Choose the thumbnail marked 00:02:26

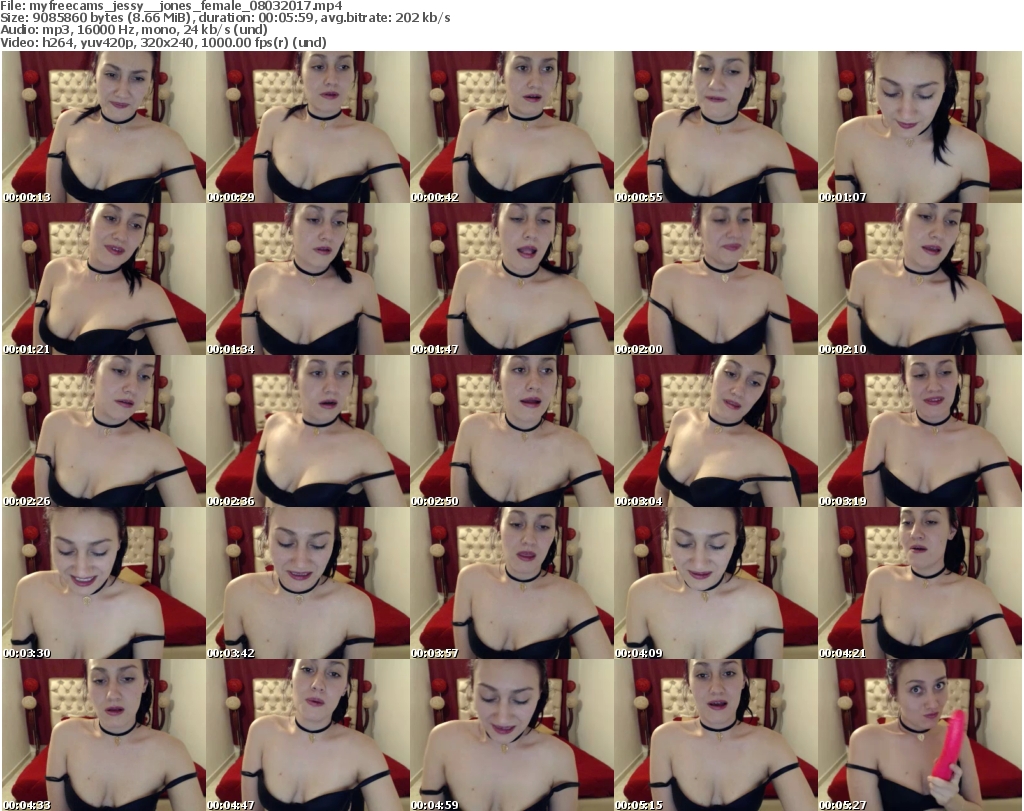pyautogui.click(x=104, y=432)
